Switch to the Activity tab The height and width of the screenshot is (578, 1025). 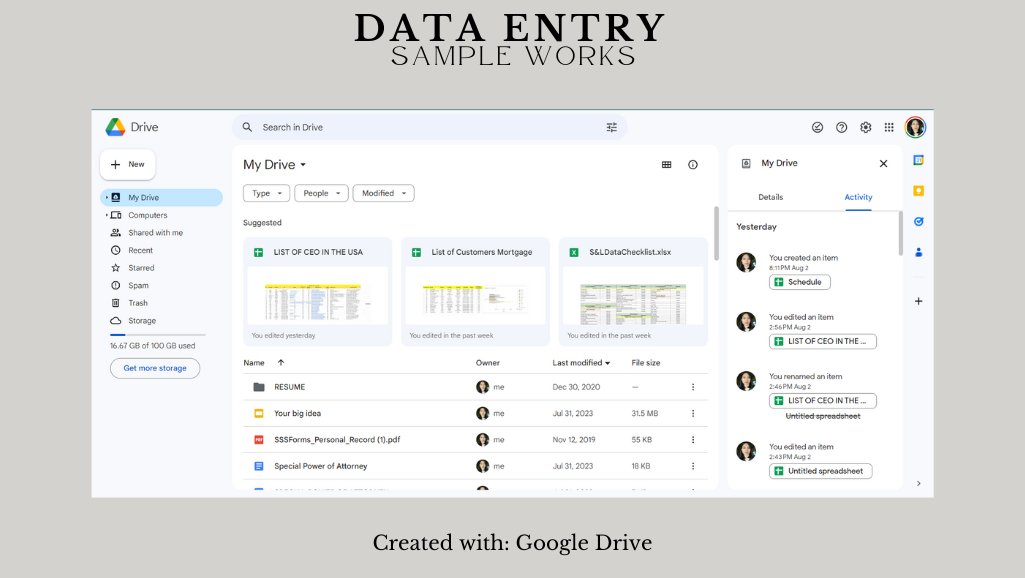coord(858,197)
